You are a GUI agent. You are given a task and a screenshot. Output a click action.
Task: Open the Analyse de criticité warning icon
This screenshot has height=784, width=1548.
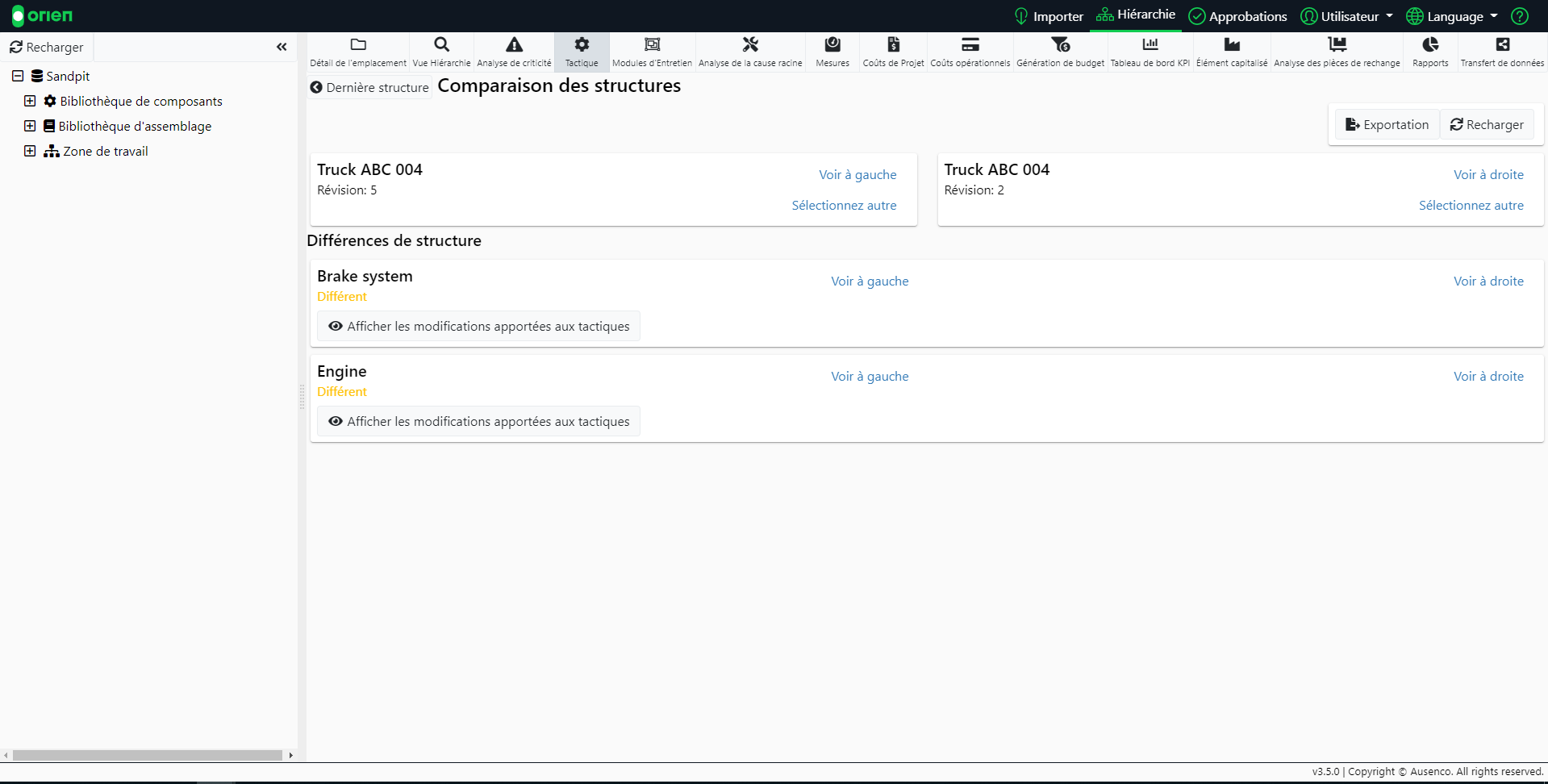pyautogui.click(x=514, y=45)
